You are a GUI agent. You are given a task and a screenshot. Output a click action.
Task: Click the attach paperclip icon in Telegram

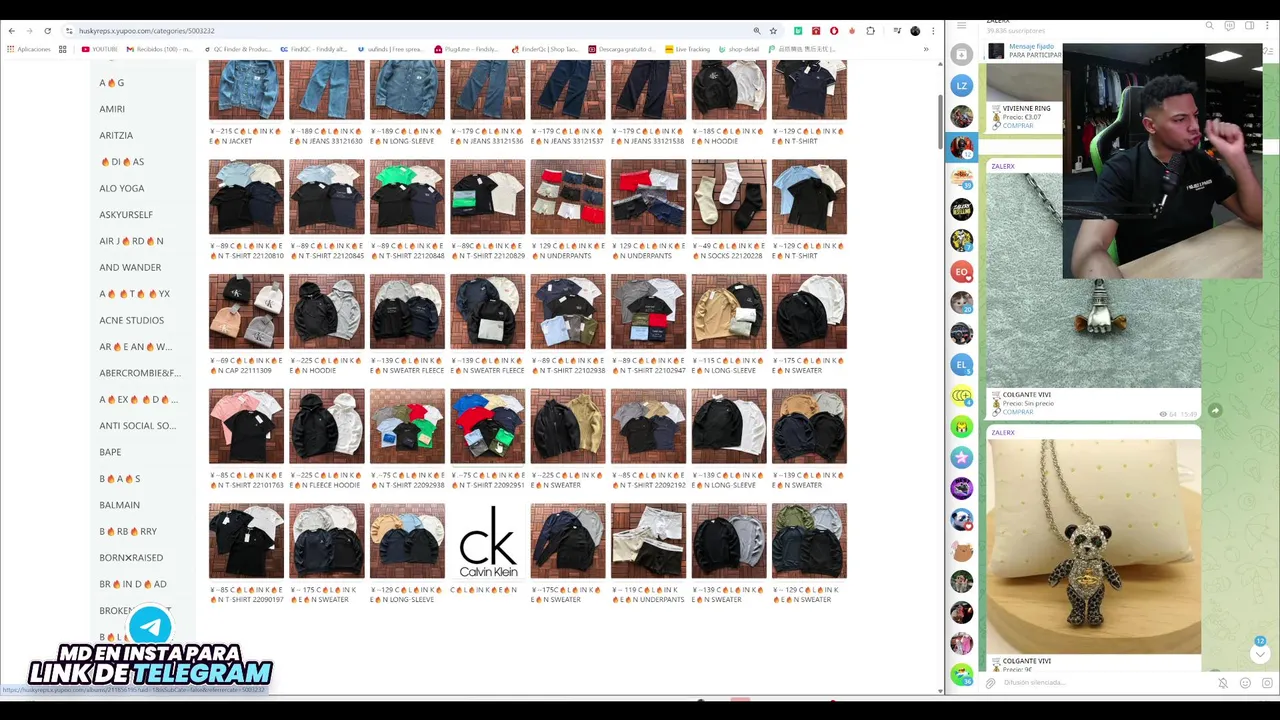pos(990,683)
